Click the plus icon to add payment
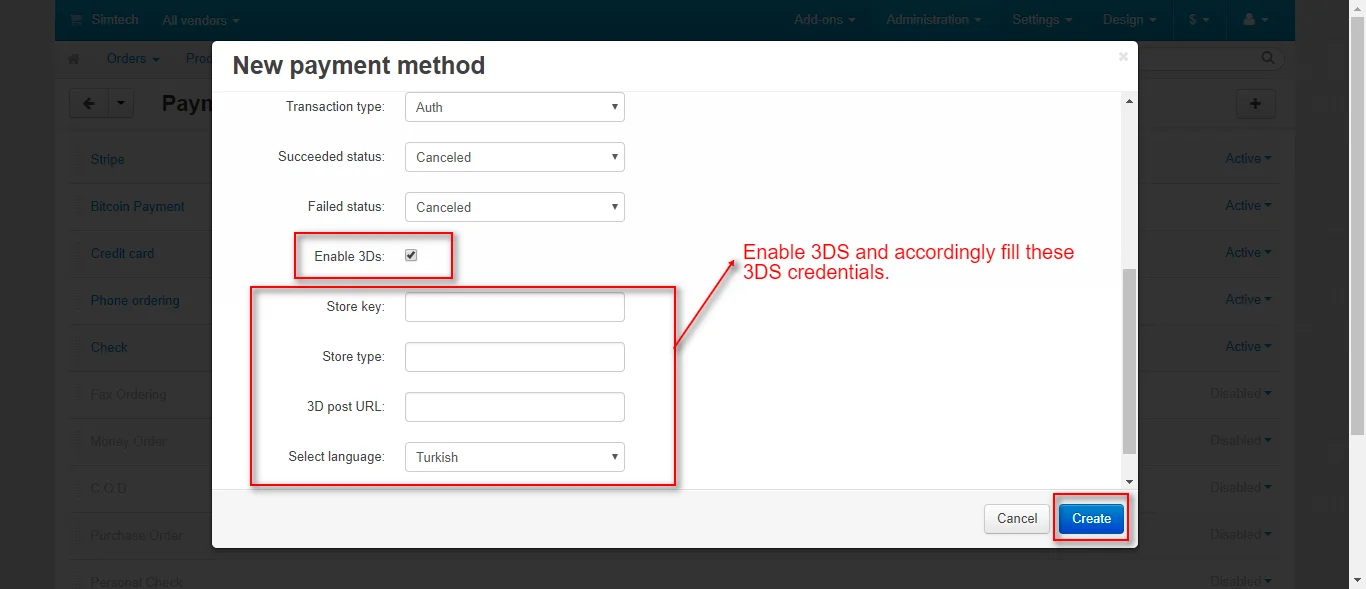Image resolution: width=1366 pixels, height=589 pixels. 1256,104
